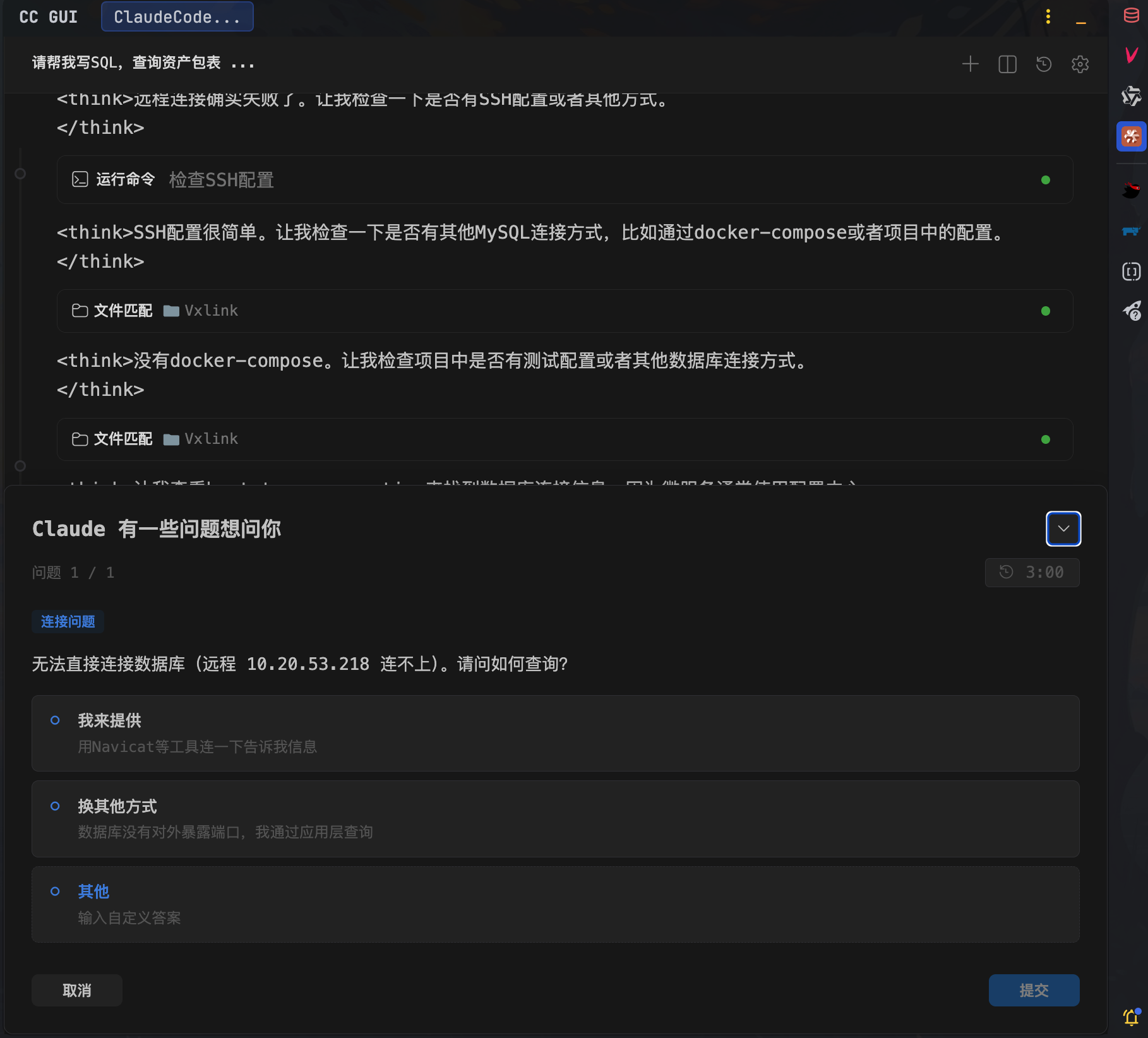Open the conversation history icon
Viewport: 1148px width, 1038px height.
[x=1044, y=64]
